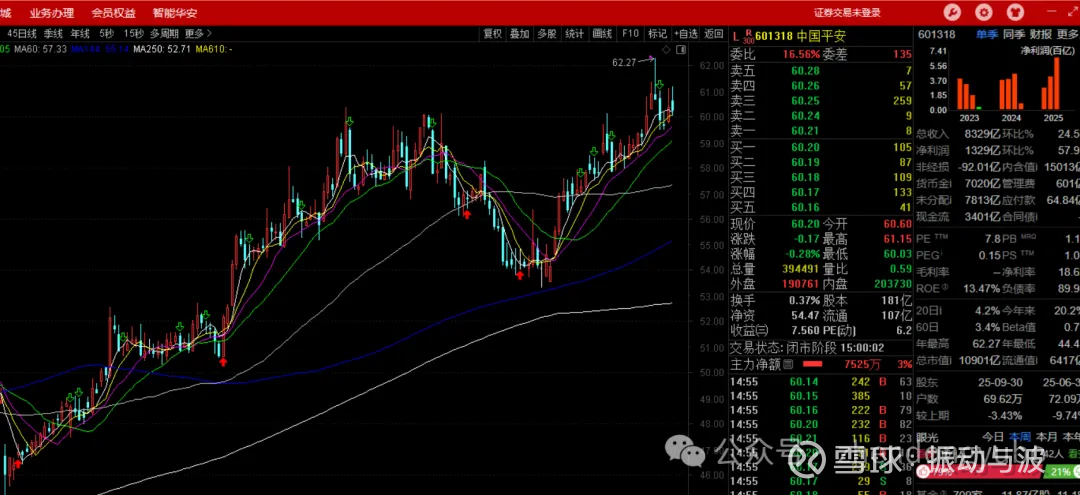
Task: Switch to the 季线 period
Action: [54, 33]
